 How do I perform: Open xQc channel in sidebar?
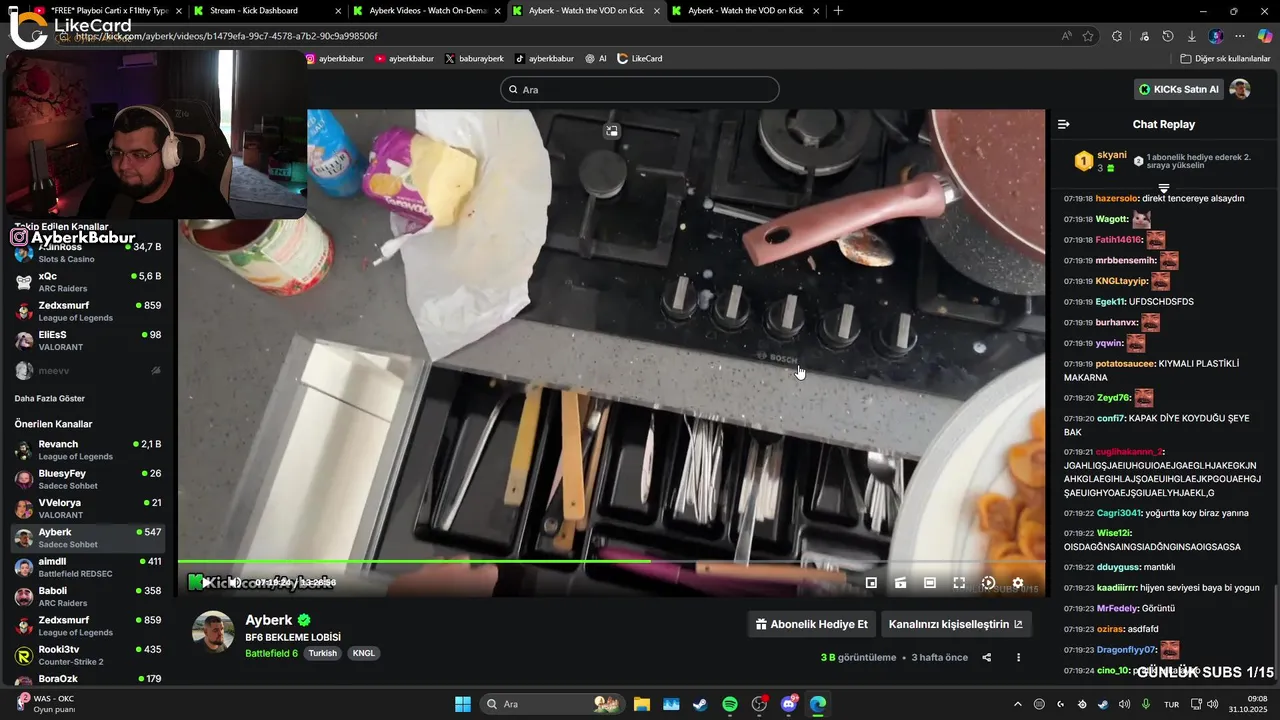coord(88,282)
